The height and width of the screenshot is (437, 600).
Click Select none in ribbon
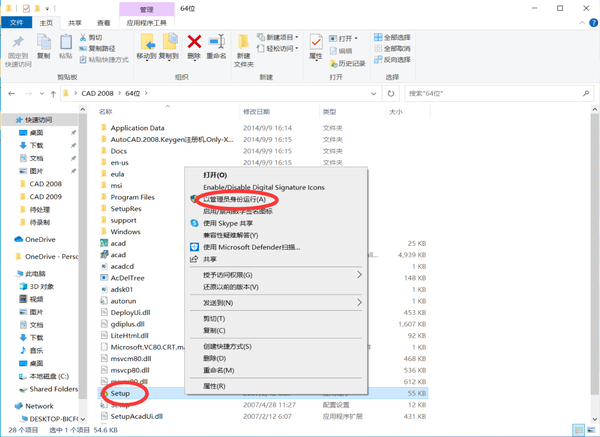392,48
